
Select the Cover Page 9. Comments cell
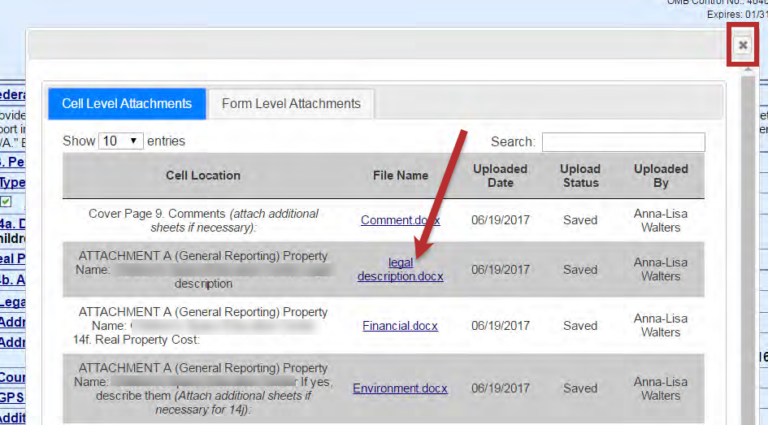coord(203,220)
